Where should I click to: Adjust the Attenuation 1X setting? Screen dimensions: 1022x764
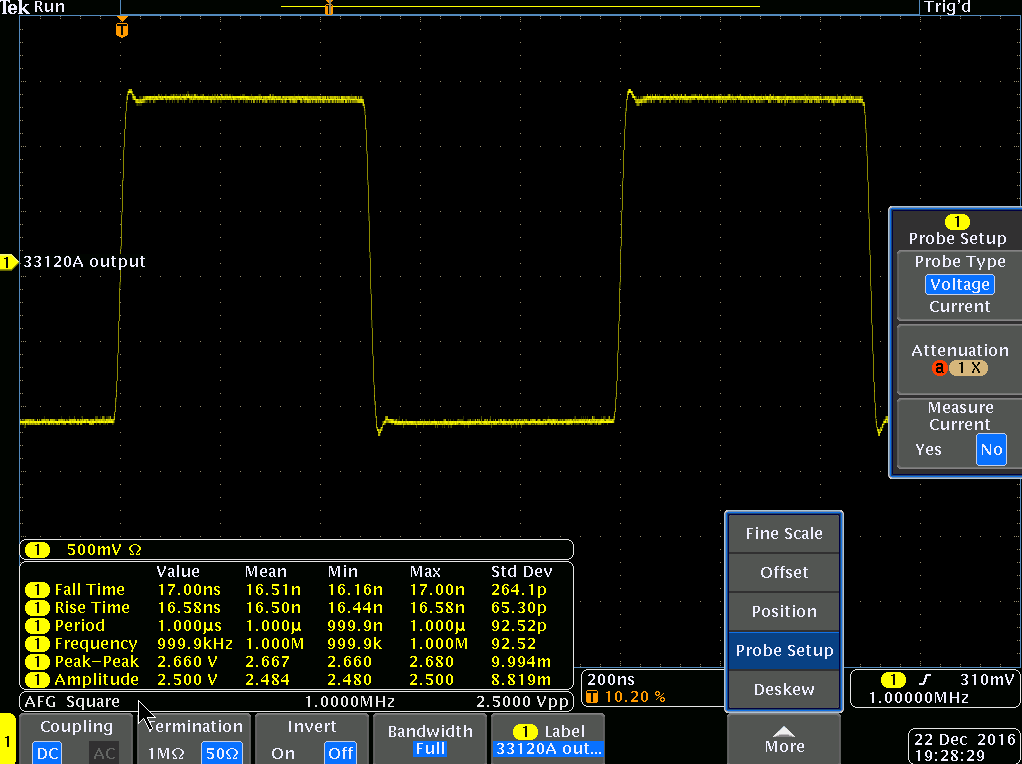click(959, 360)
